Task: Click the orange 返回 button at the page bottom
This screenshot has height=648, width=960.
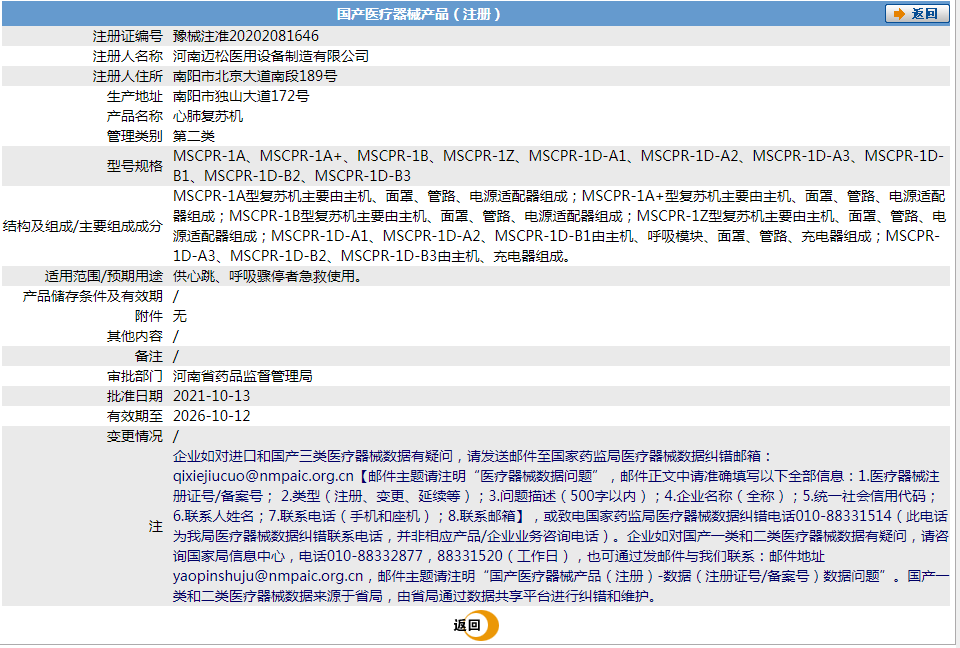Action: (476, 625)
